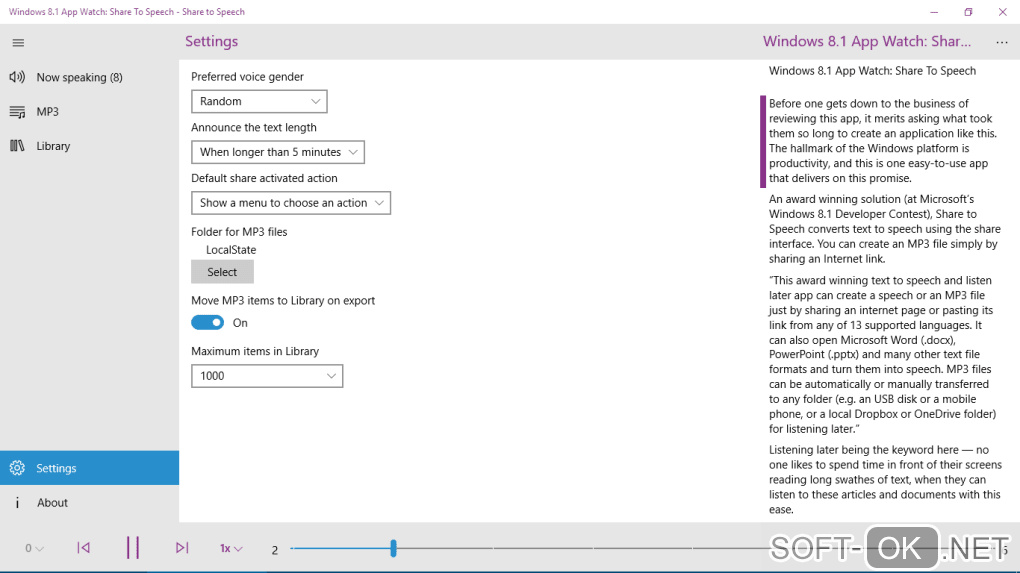
Task: Click the LocalState folder name
Action: [x=231, y=250]
